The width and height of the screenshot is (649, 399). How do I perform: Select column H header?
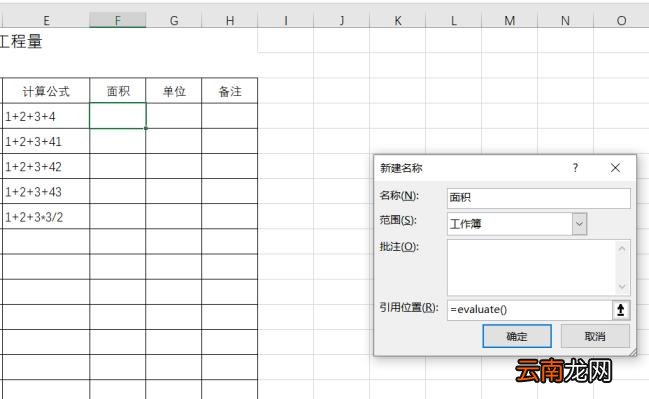[x=230, y=20]
